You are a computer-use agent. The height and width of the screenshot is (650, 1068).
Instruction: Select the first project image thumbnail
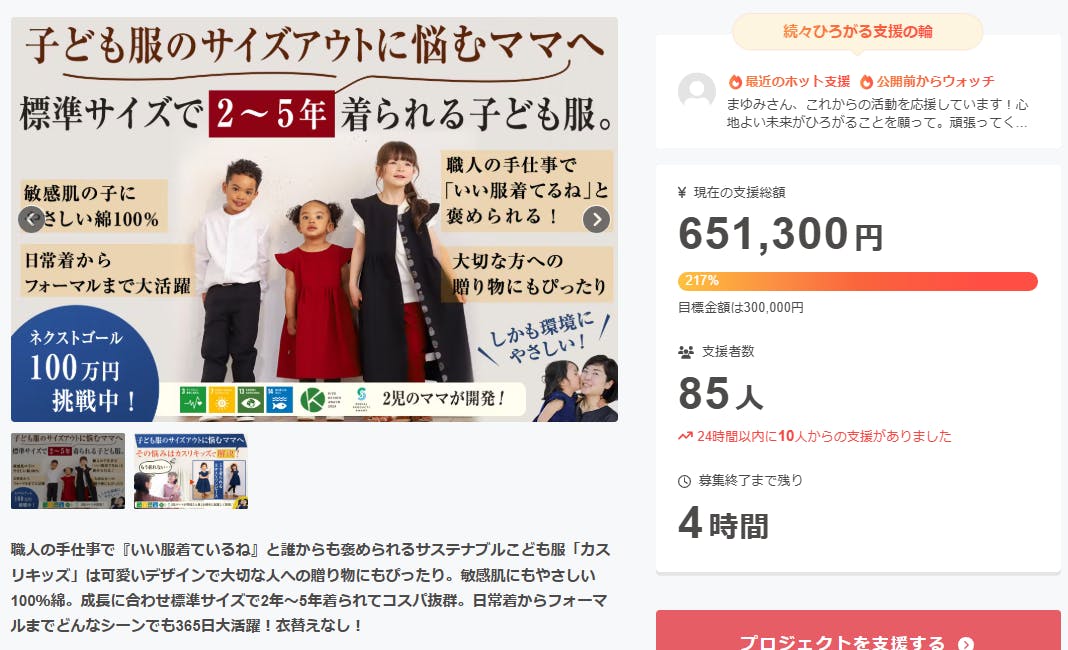coord(68,471)
